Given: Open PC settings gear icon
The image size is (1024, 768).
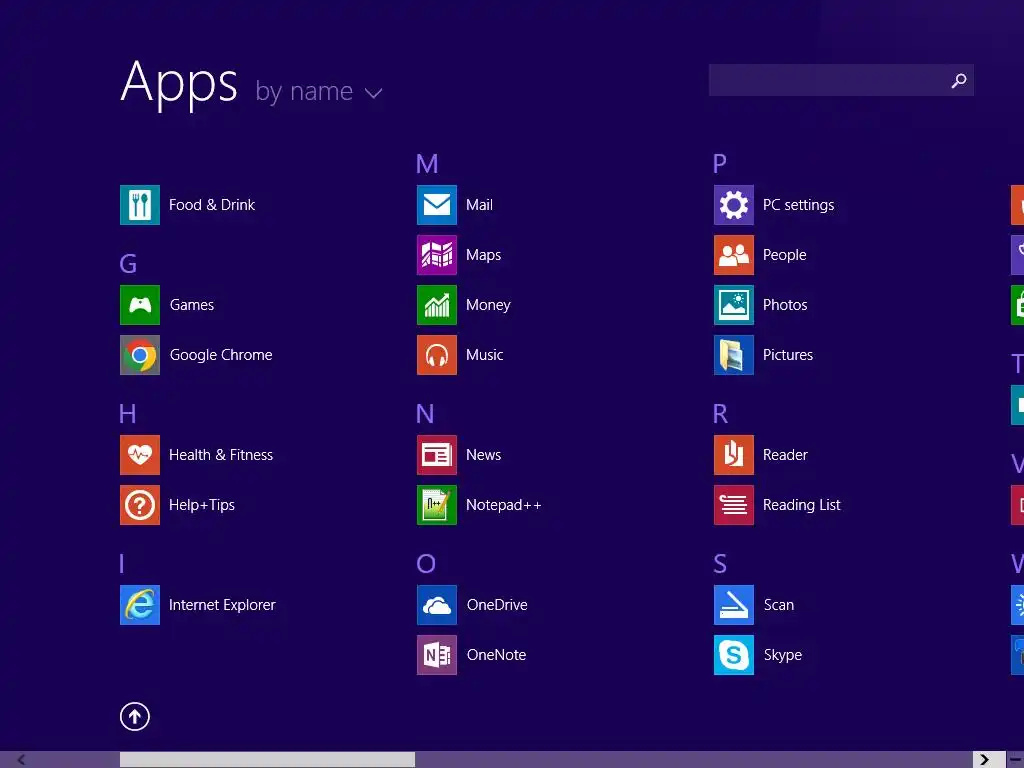Looking at the screenshot, I should pyautogui.click(x=734, y=205).
